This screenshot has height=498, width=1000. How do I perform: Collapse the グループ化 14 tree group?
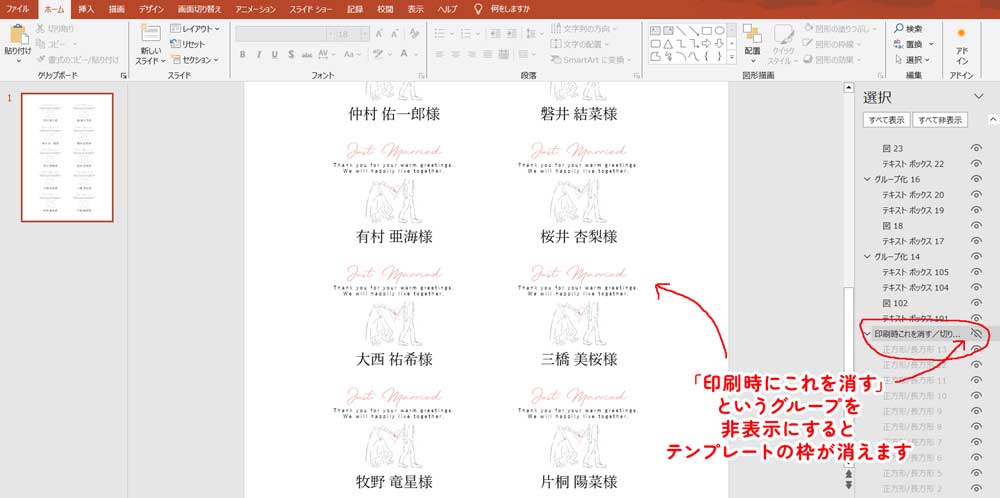867,257
